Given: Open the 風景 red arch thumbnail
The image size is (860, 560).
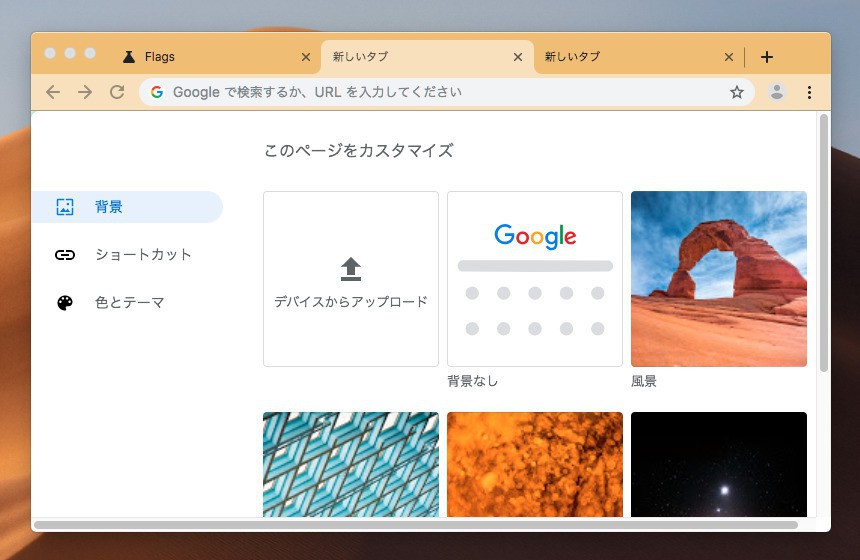Looking at the screenshot, I should [x=719, y=279].
